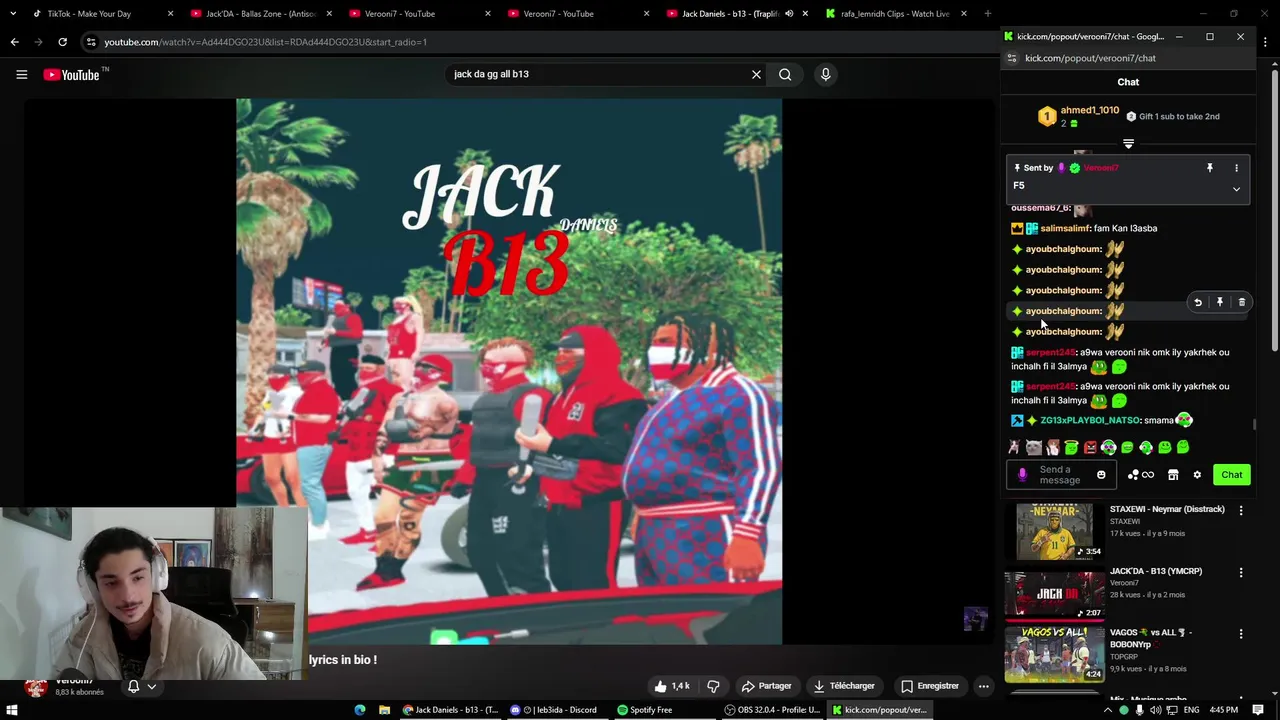Expand the pinned message chevron

tap(1236, 189)
